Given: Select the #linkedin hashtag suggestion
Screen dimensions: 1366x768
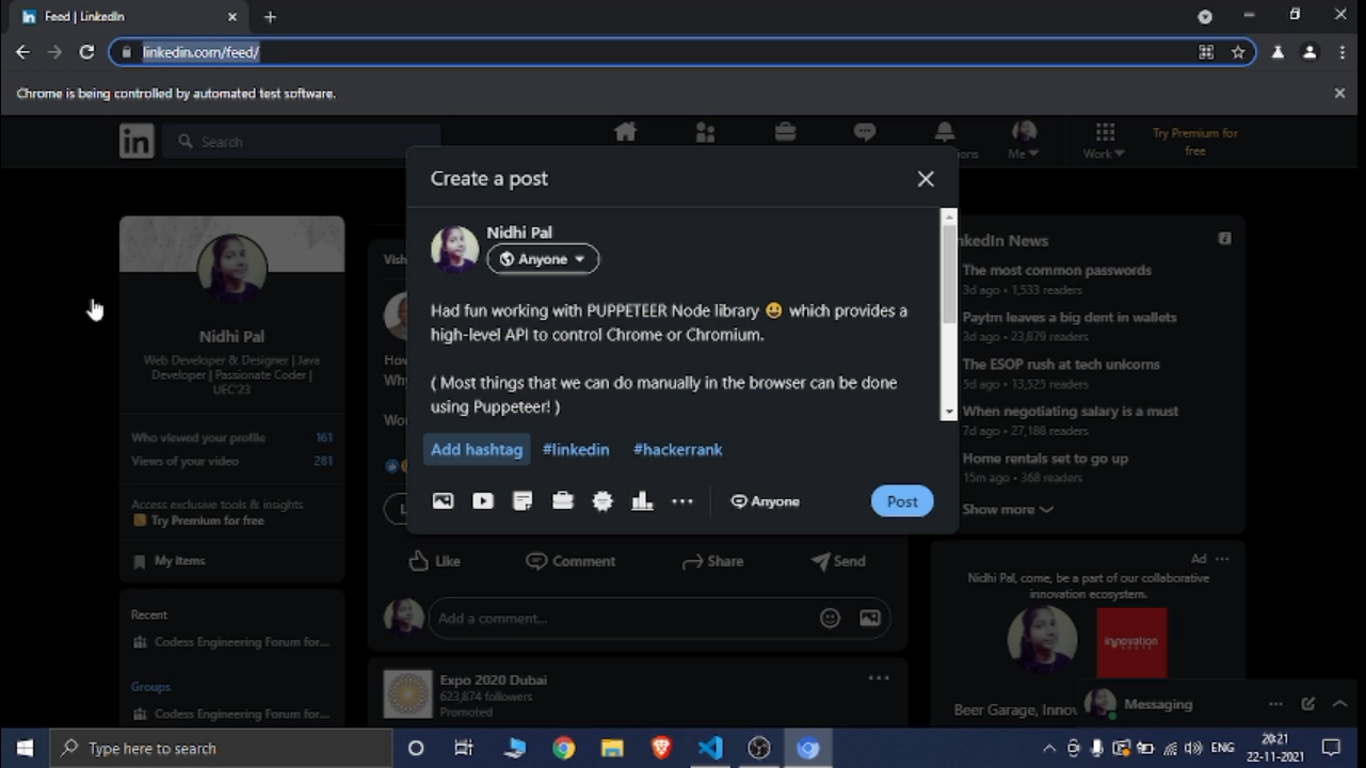Looking at the screenshot, I should click(x=576, y=450).
